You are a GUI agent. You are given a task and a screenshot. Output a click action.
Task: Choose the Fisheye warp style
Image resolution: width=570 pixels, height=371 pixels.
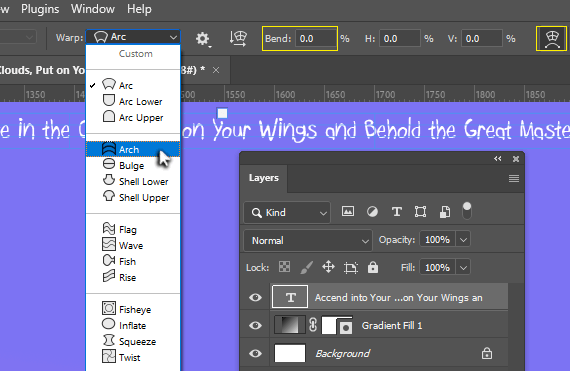pyautogui.click(x=133, y=309)
